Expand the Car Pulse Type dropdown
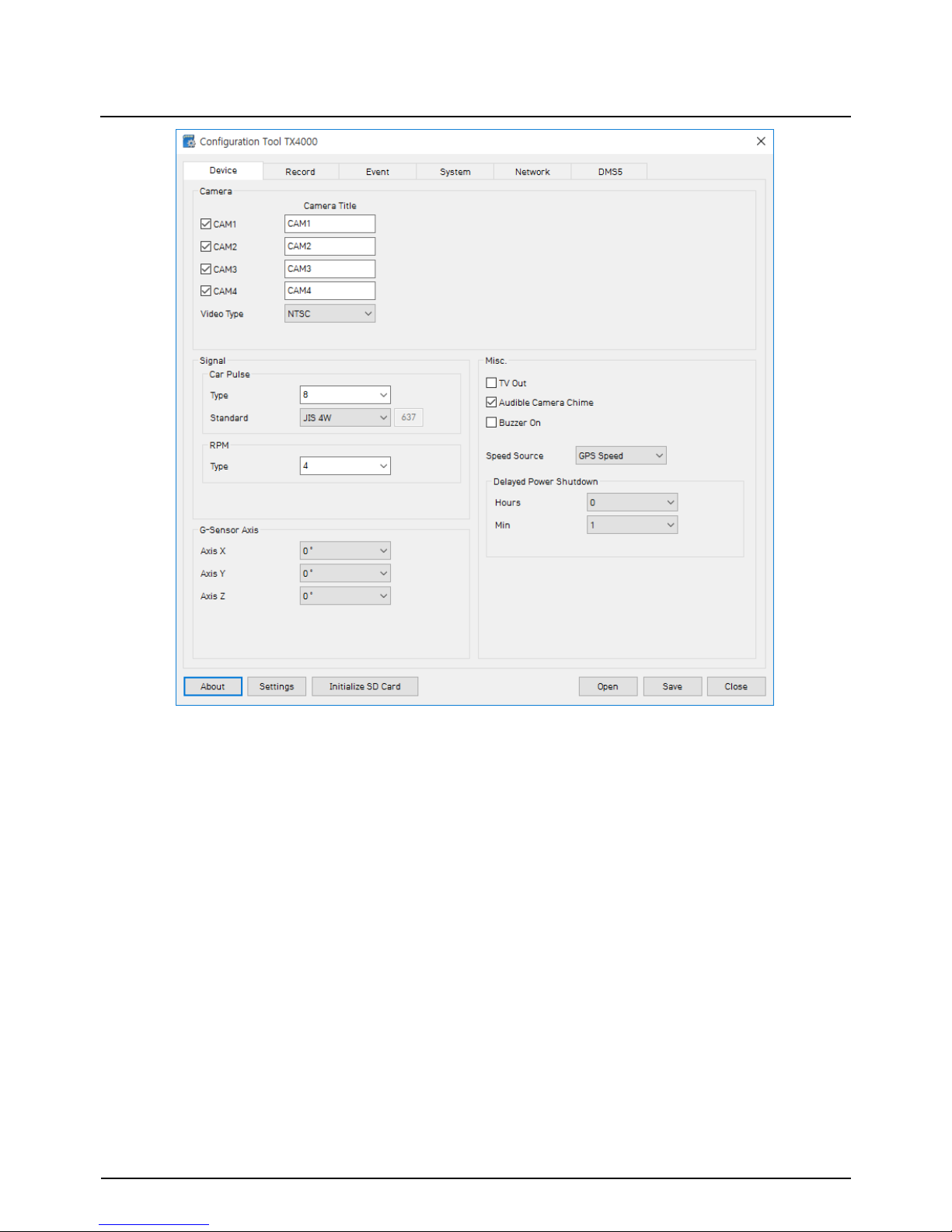Image resolution: width=952 pixels, height=1232 pixels. pos(345,395)
